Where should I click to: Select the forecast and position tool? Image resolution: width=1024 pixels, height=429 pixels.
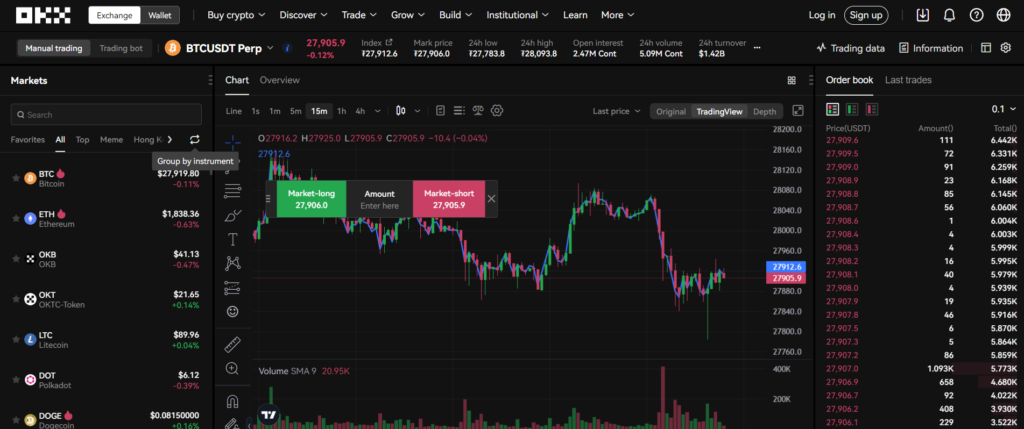[232, 287]
